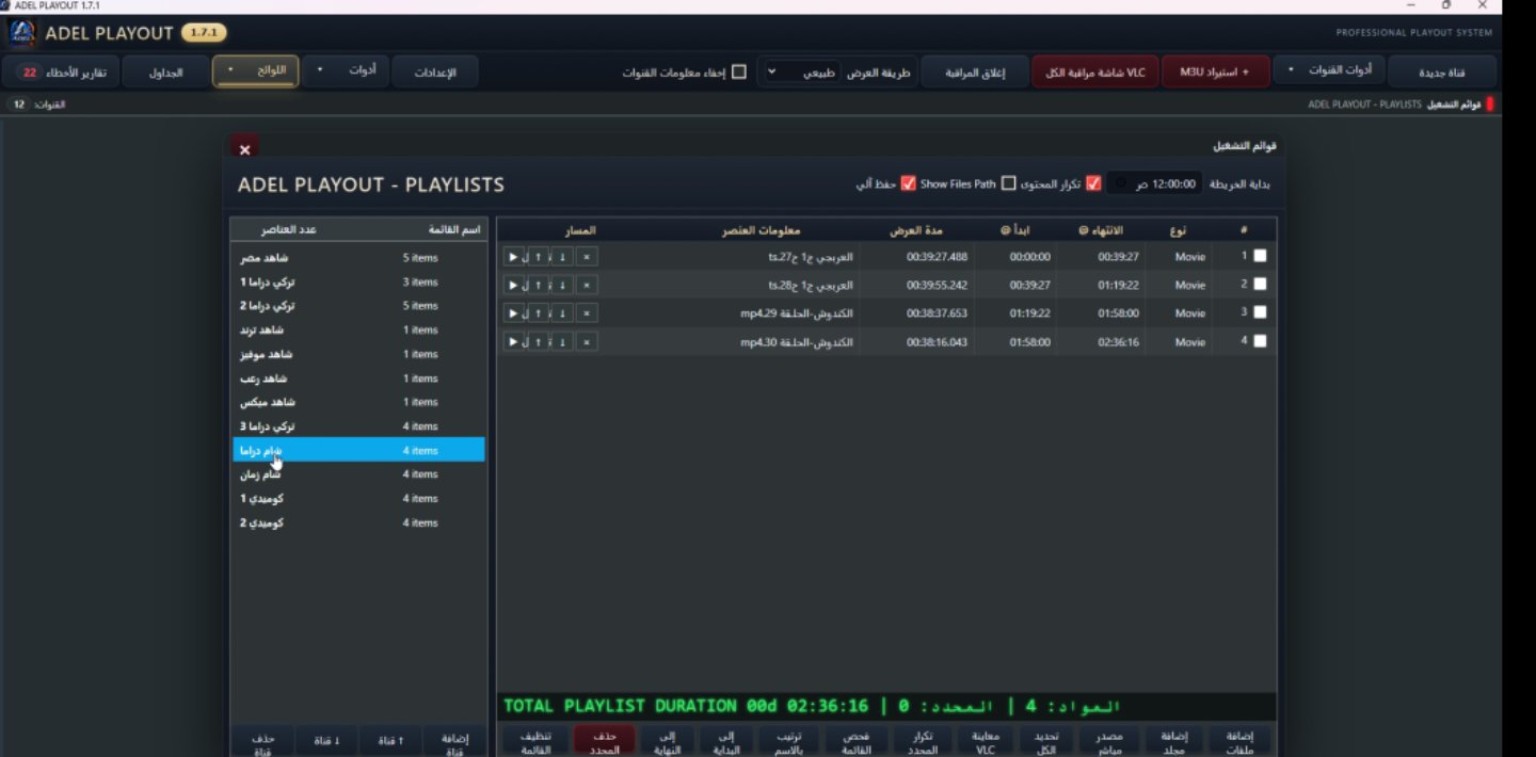Click the مصدر مباشر live source button

pos(1110,742)
